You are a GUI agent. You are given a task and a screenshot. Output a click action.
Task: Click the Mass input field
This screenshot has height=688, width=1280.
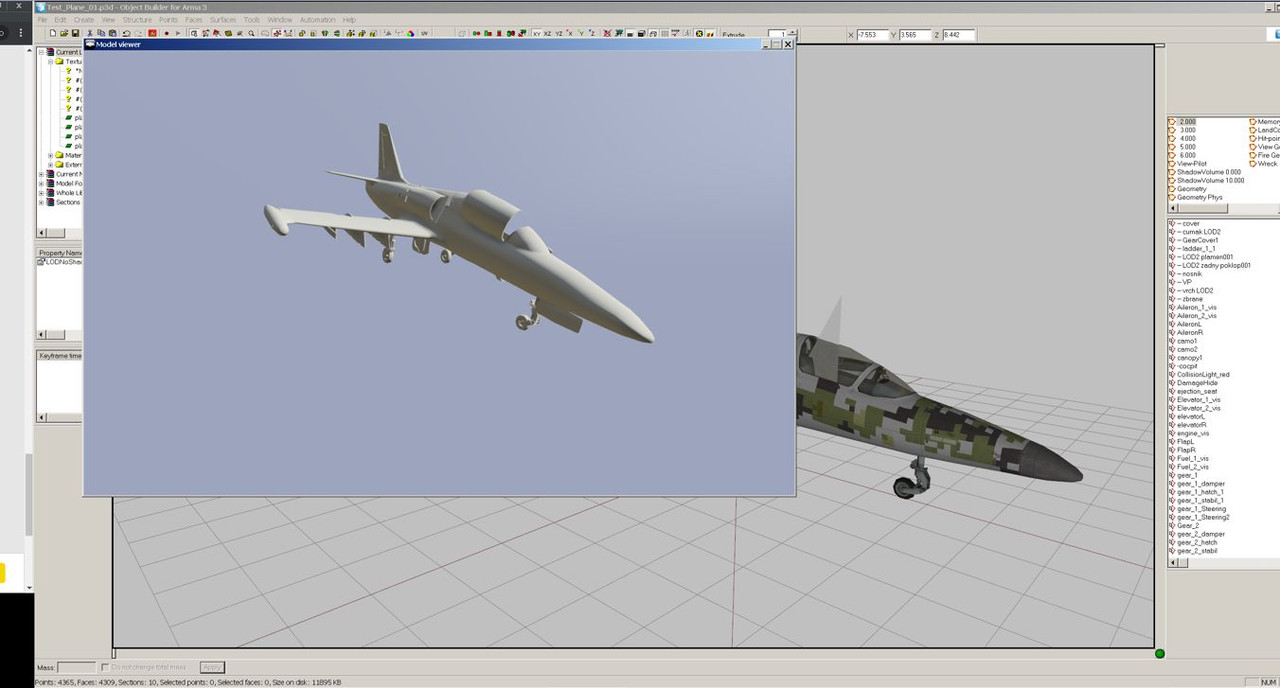point(77,667)
